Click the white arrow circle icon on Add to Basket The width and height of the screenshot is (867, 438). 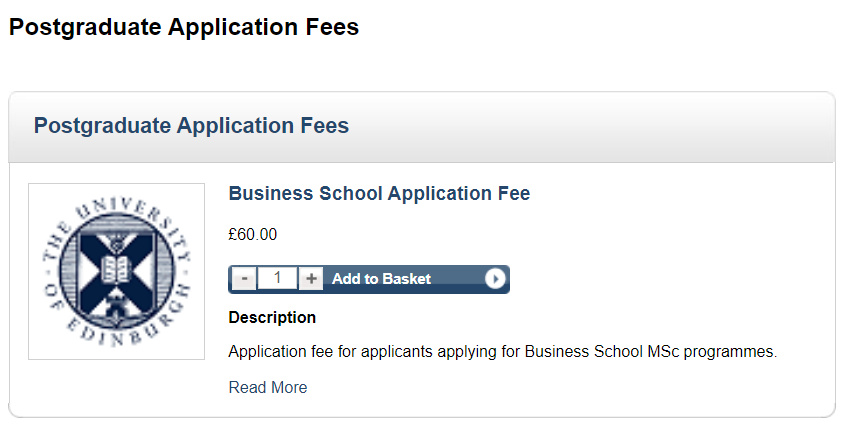click(495, 279)
